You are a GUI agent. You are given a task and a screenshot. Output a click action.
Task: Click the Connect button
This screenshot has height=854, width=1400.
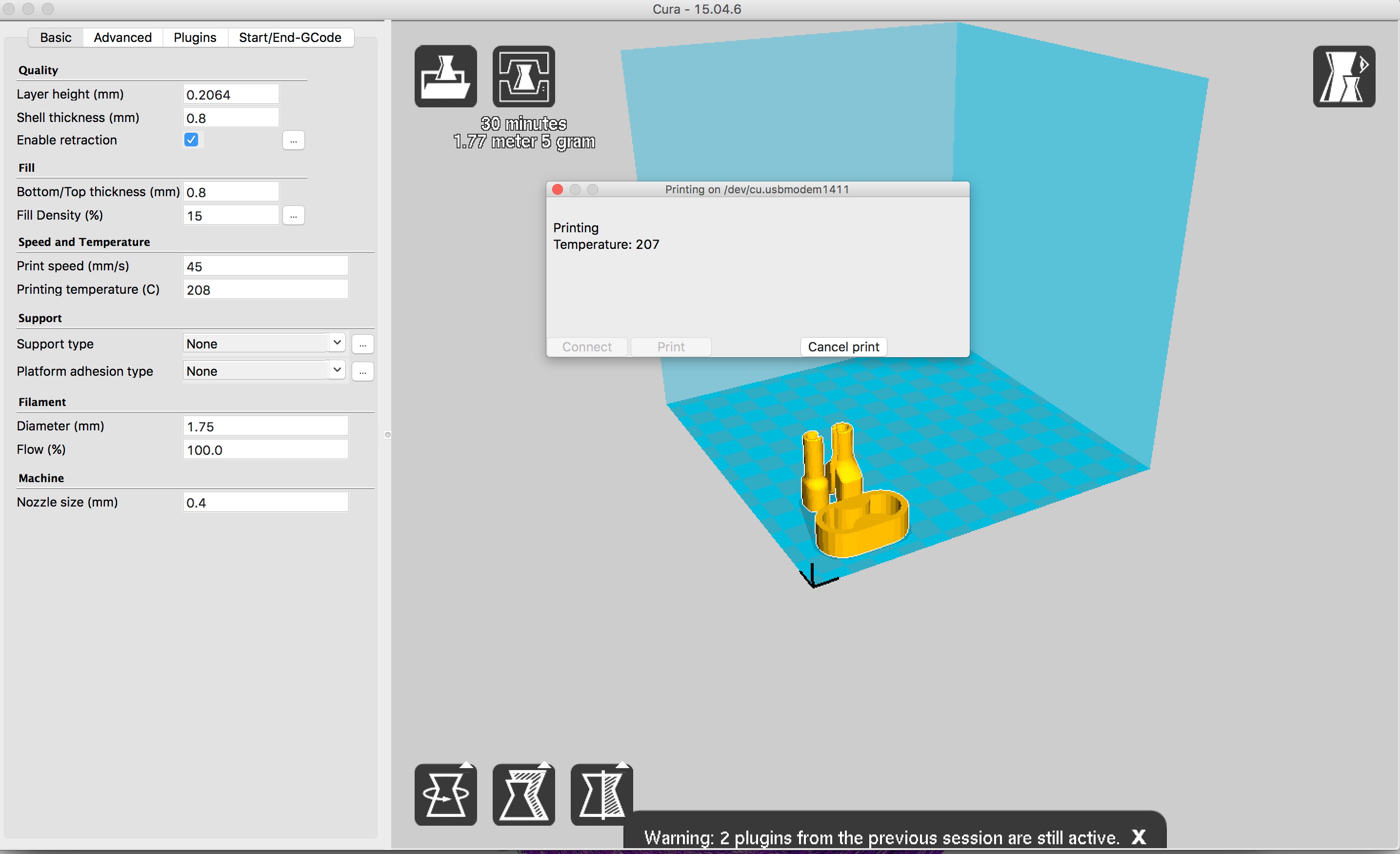(587, 346)
